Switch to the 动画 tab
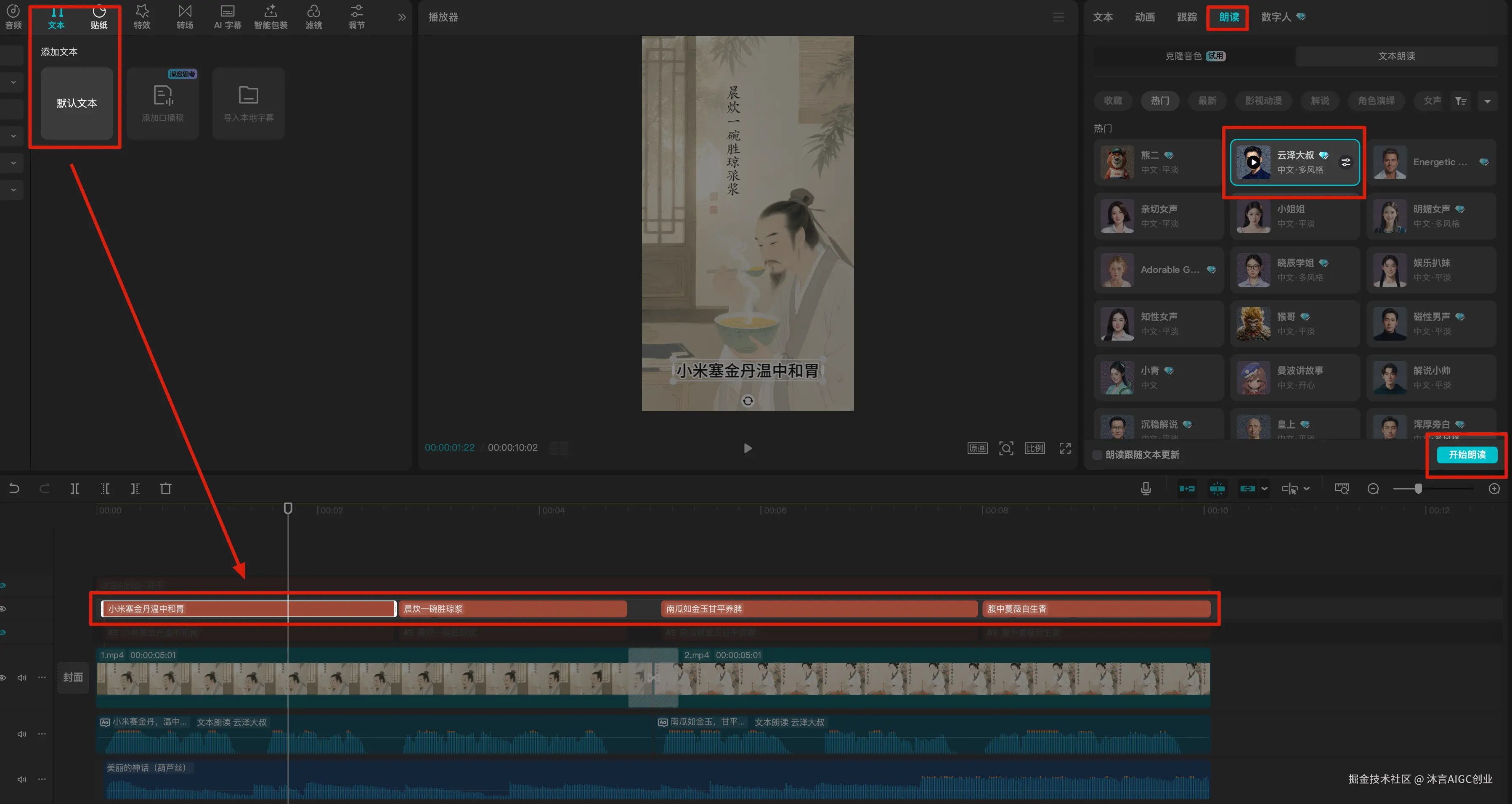The width and height of the screenshot is (1512, 804). point(1145,17)
